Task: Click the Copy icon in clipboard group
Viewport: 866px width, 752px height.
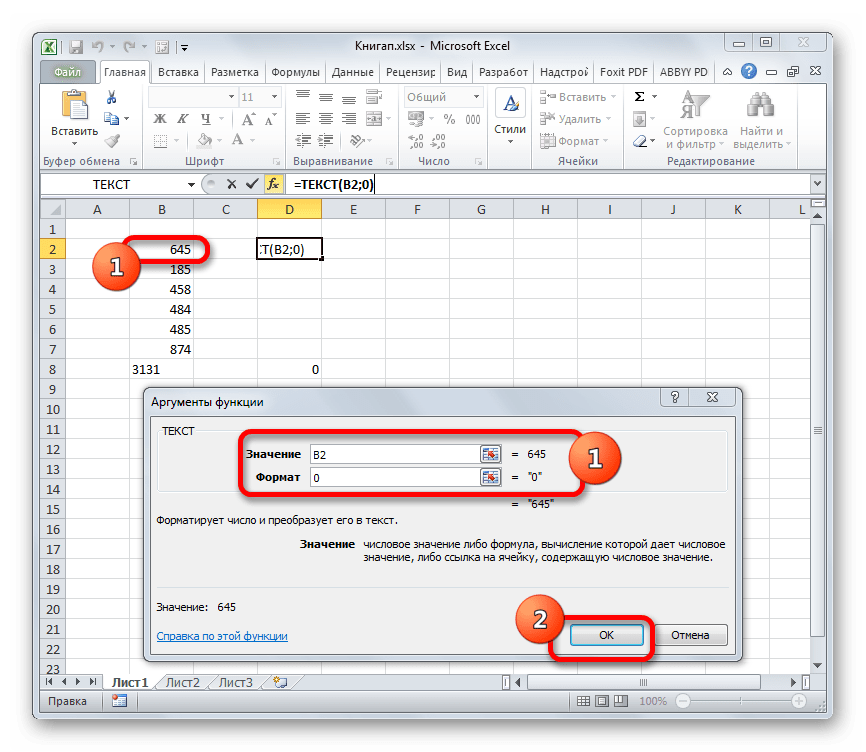Action: coord(112,119)
